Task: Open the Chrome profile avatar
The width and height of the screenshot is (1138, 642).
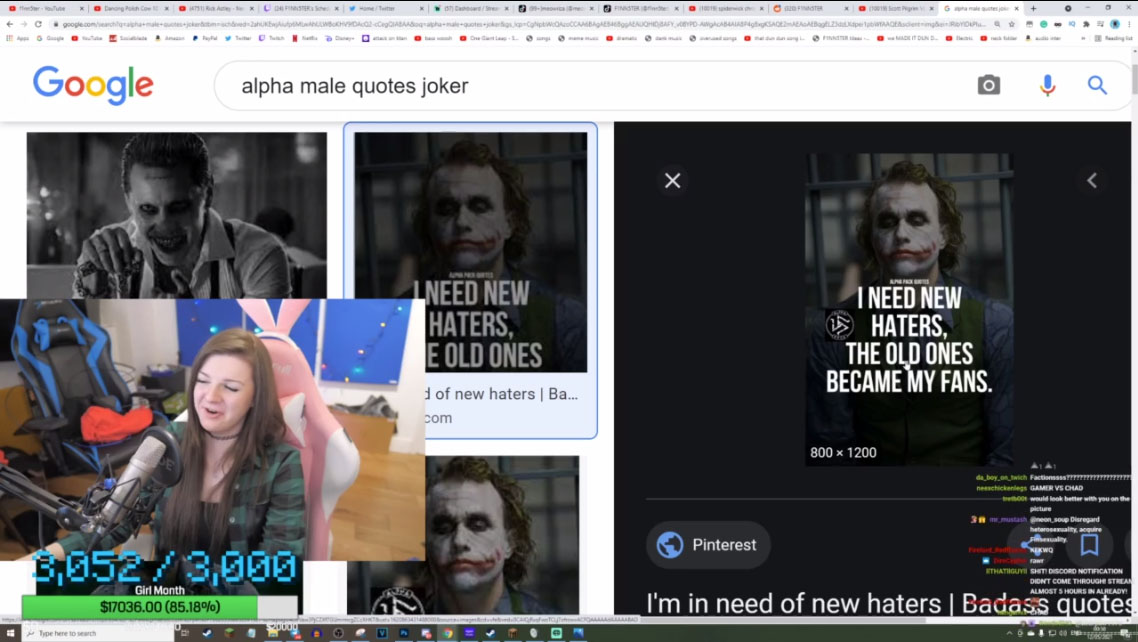Action: click(1115, 24)
